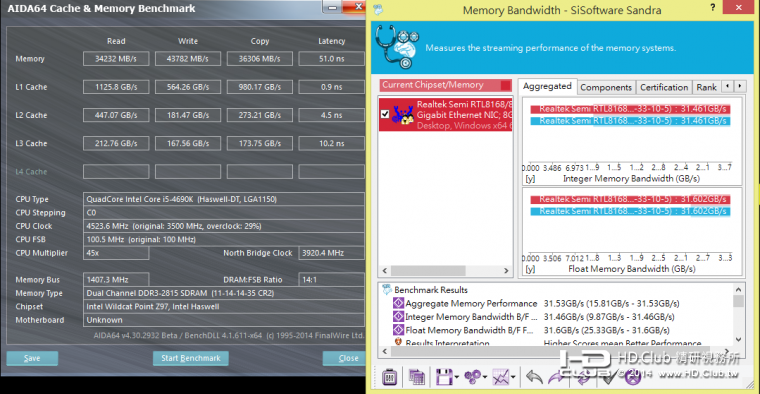Click Start Benchmark in AIDA64

[x=190, y=358]
